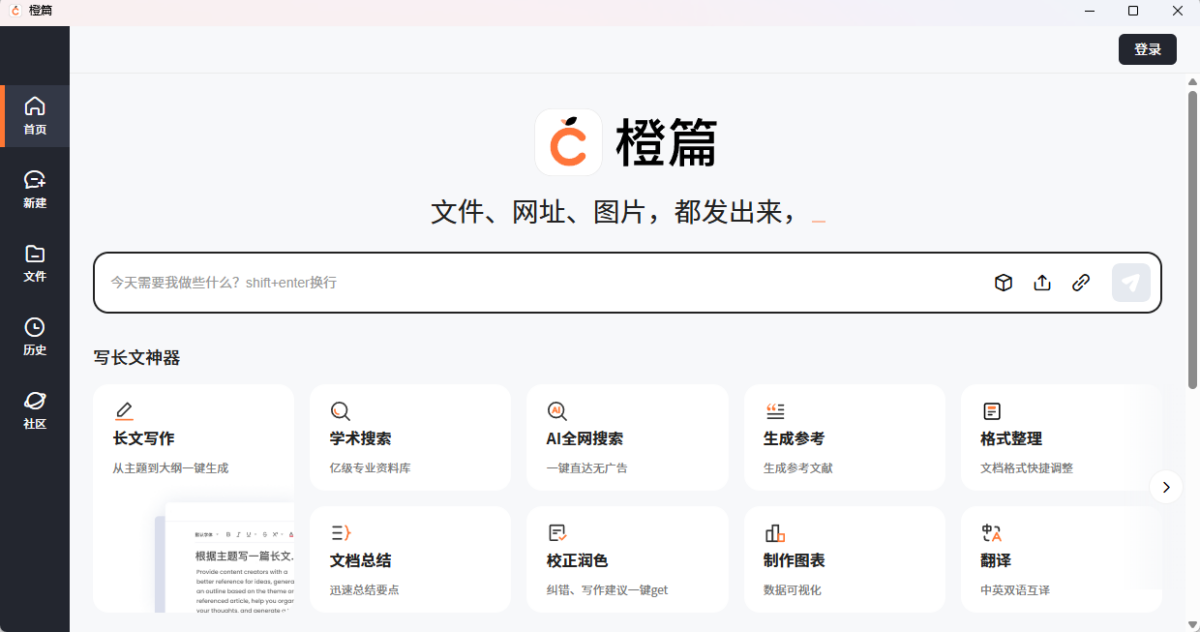Open the AI全网搜索 web search card
The width and height of the screenshot is (1200, 632).
tap(627, 437)
